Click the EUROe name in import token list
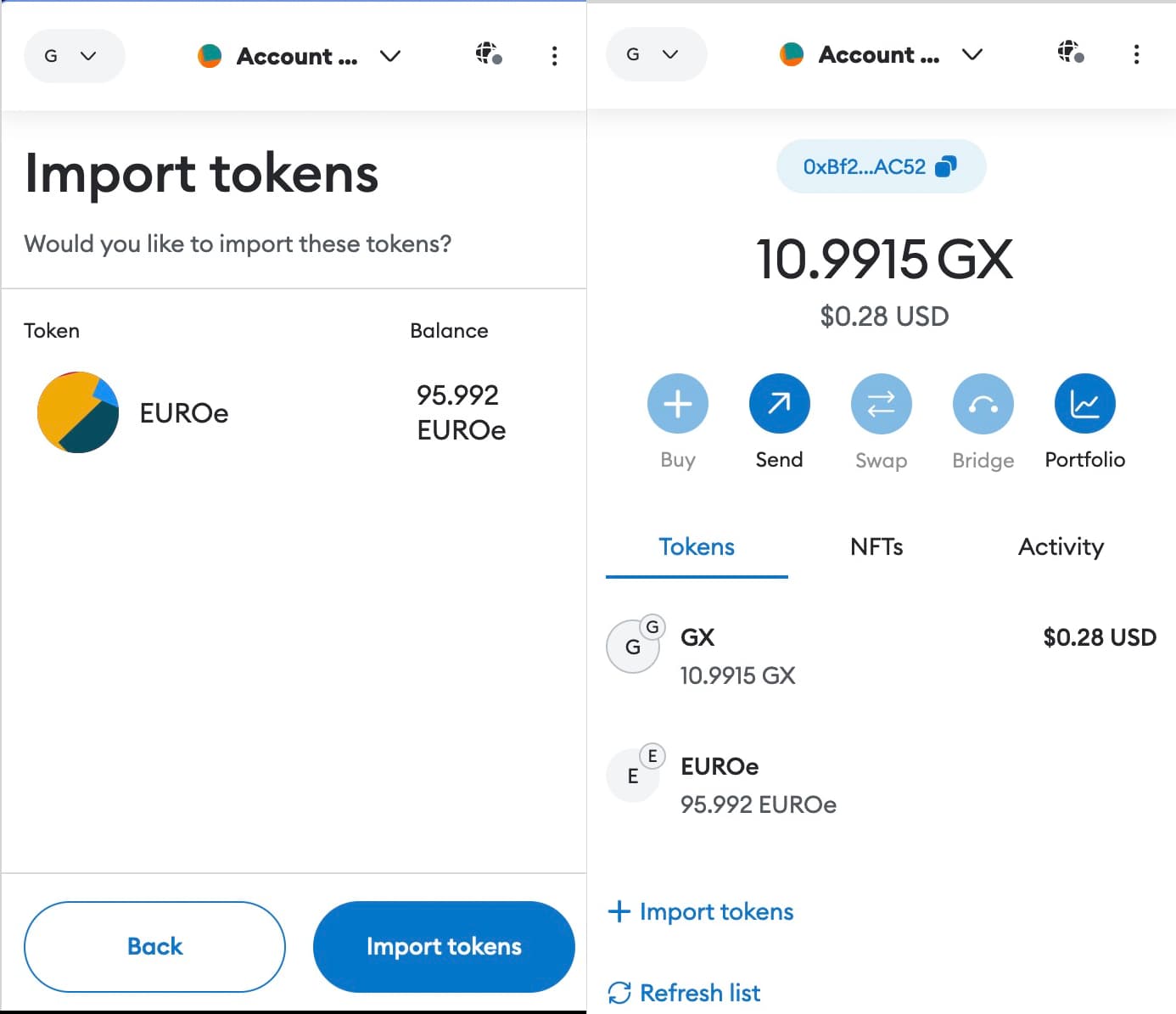This screenshot has width=1176, height=1014. tap(184, 413)
